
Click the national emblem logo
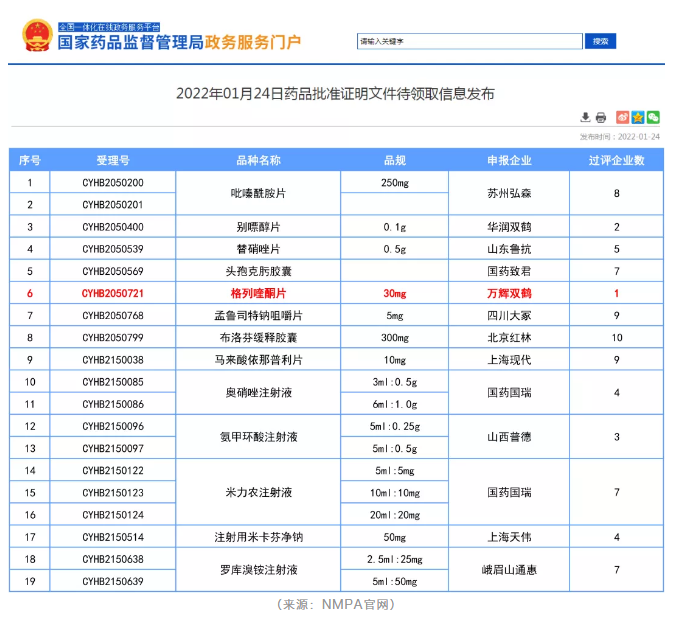[37, 35]
